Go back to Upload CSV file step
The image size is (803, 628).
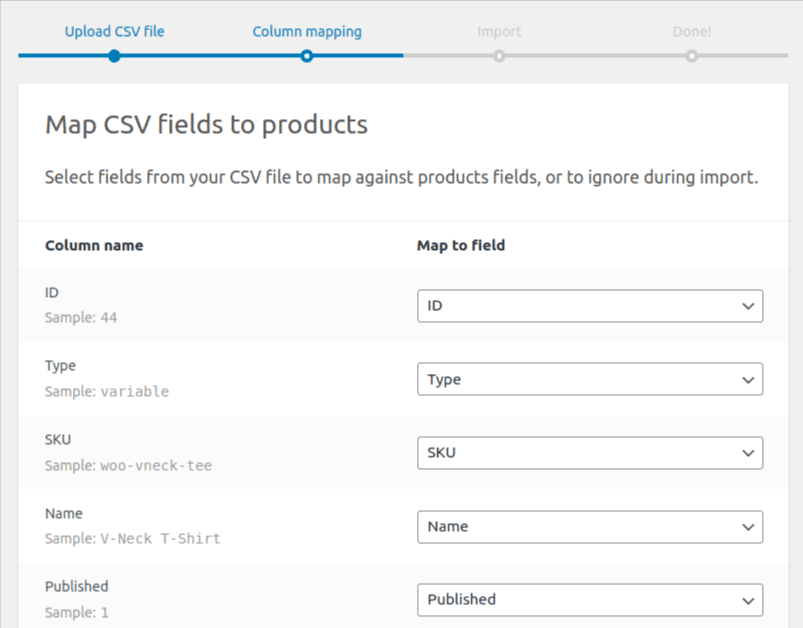(114, 31)
